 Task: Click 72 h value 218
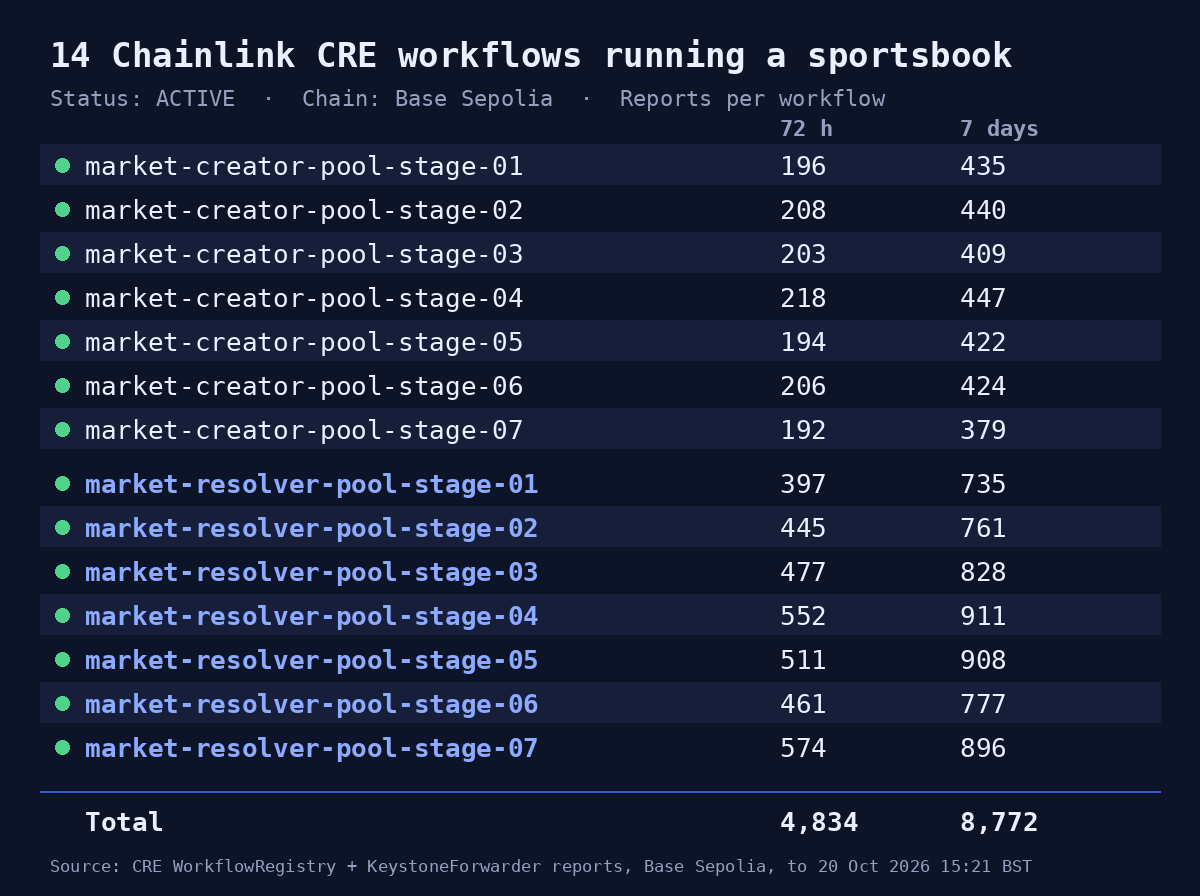point(803,299)
